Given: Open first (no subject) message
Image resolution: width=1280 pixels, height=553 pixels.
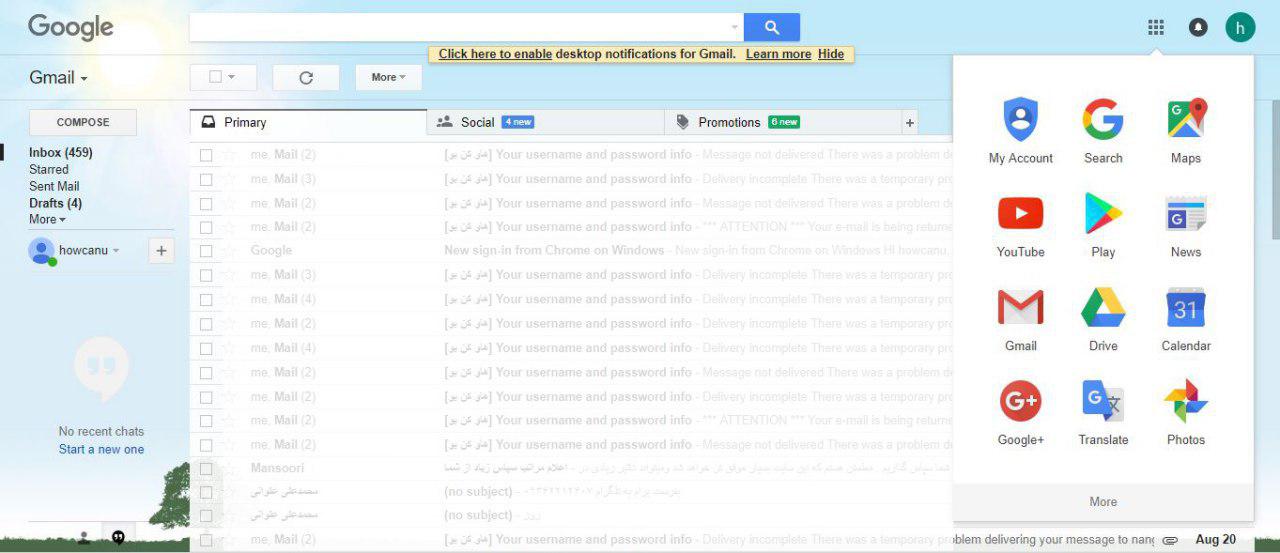Looking at the screenshot, I should (x=570, y=492).
